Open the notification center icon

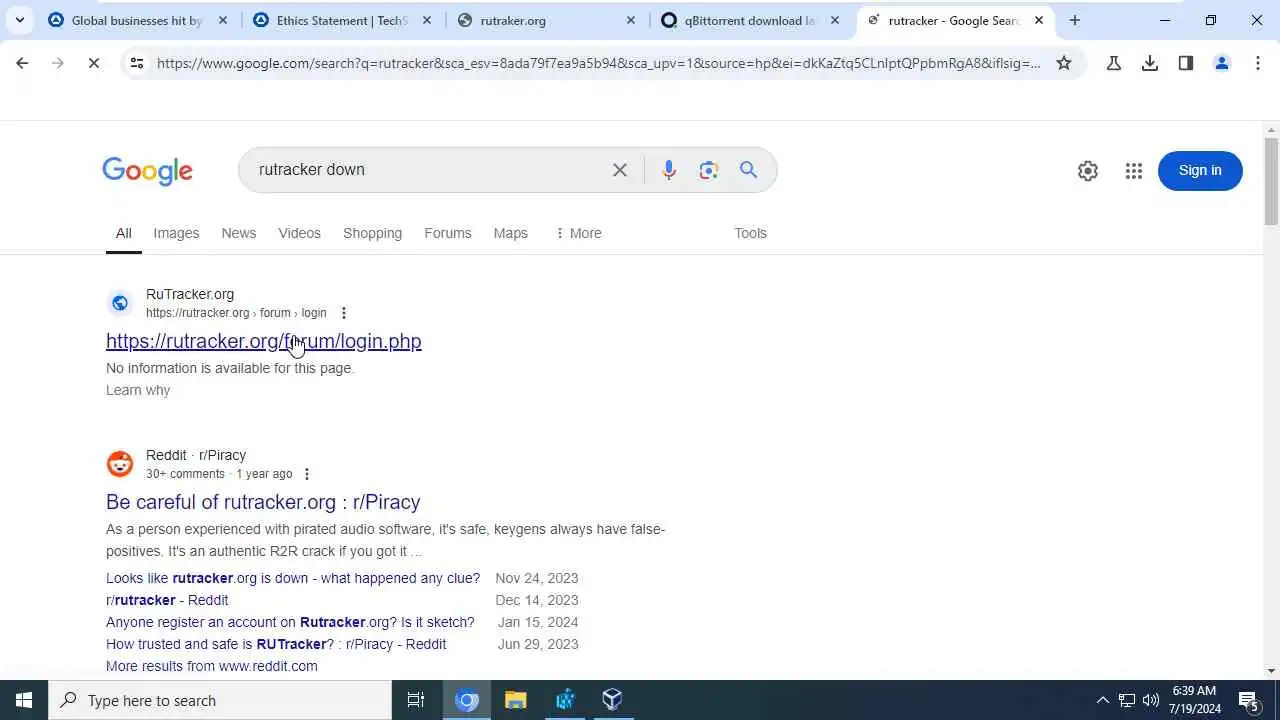(x=1249, y=700)
